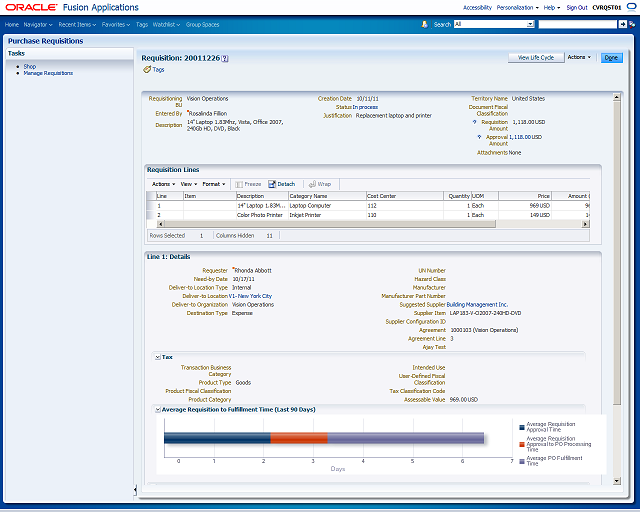This screenshot has width=640, height=512.
Task: Open the Watchlist menu
Action: click(166, 25)
